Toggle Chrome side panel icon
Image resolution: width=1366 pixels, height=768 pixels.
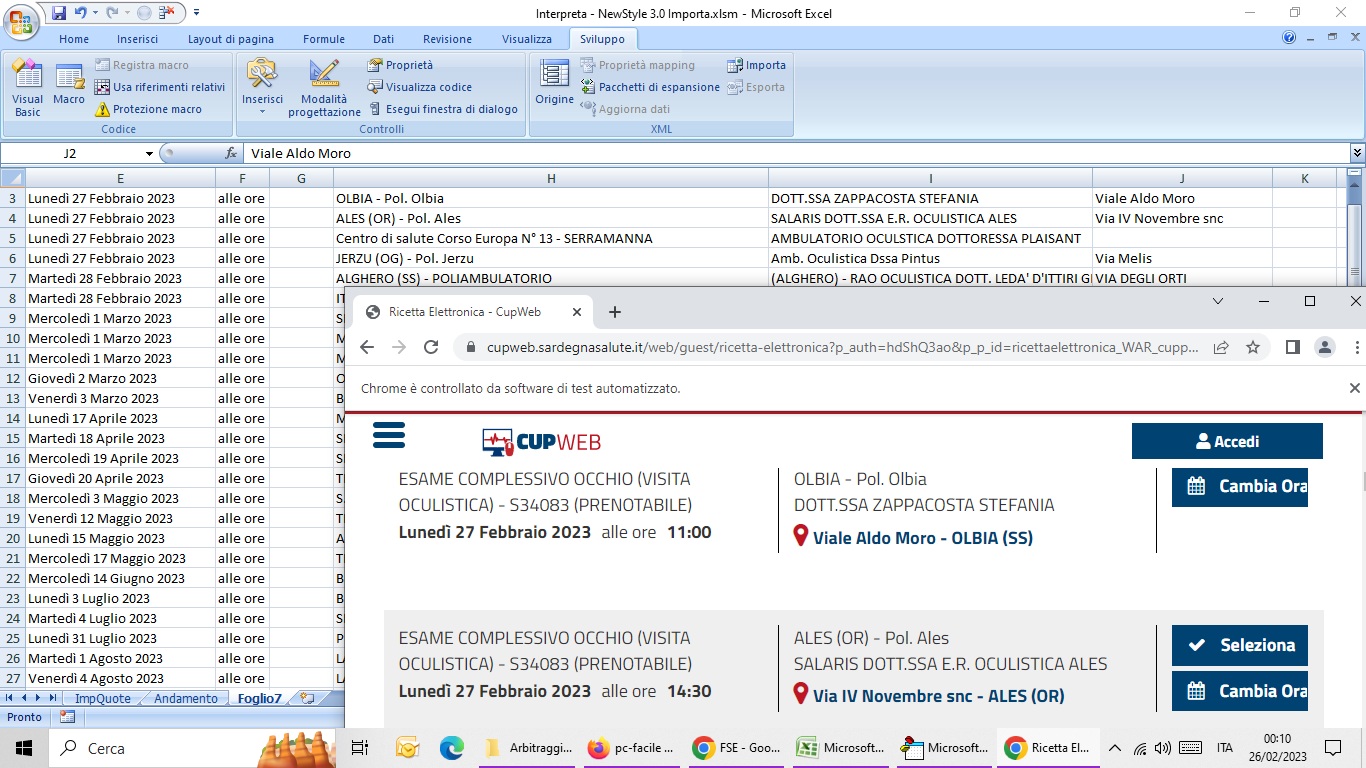(x=1292, y=347)
